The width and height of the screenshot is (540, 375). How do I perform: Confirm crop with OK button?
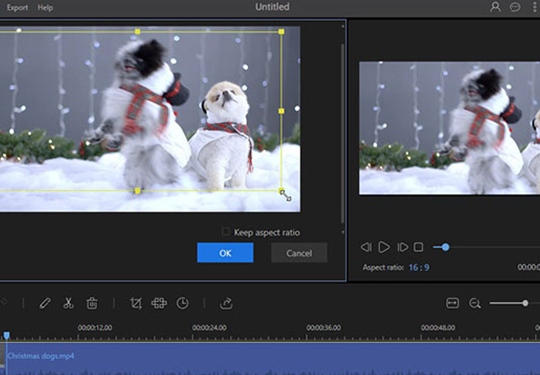225,253
